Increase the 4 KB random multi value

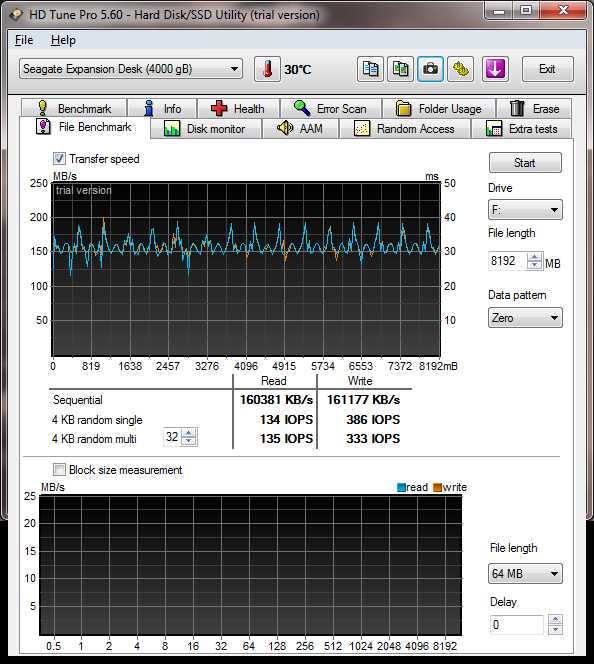tap(189, 433)
